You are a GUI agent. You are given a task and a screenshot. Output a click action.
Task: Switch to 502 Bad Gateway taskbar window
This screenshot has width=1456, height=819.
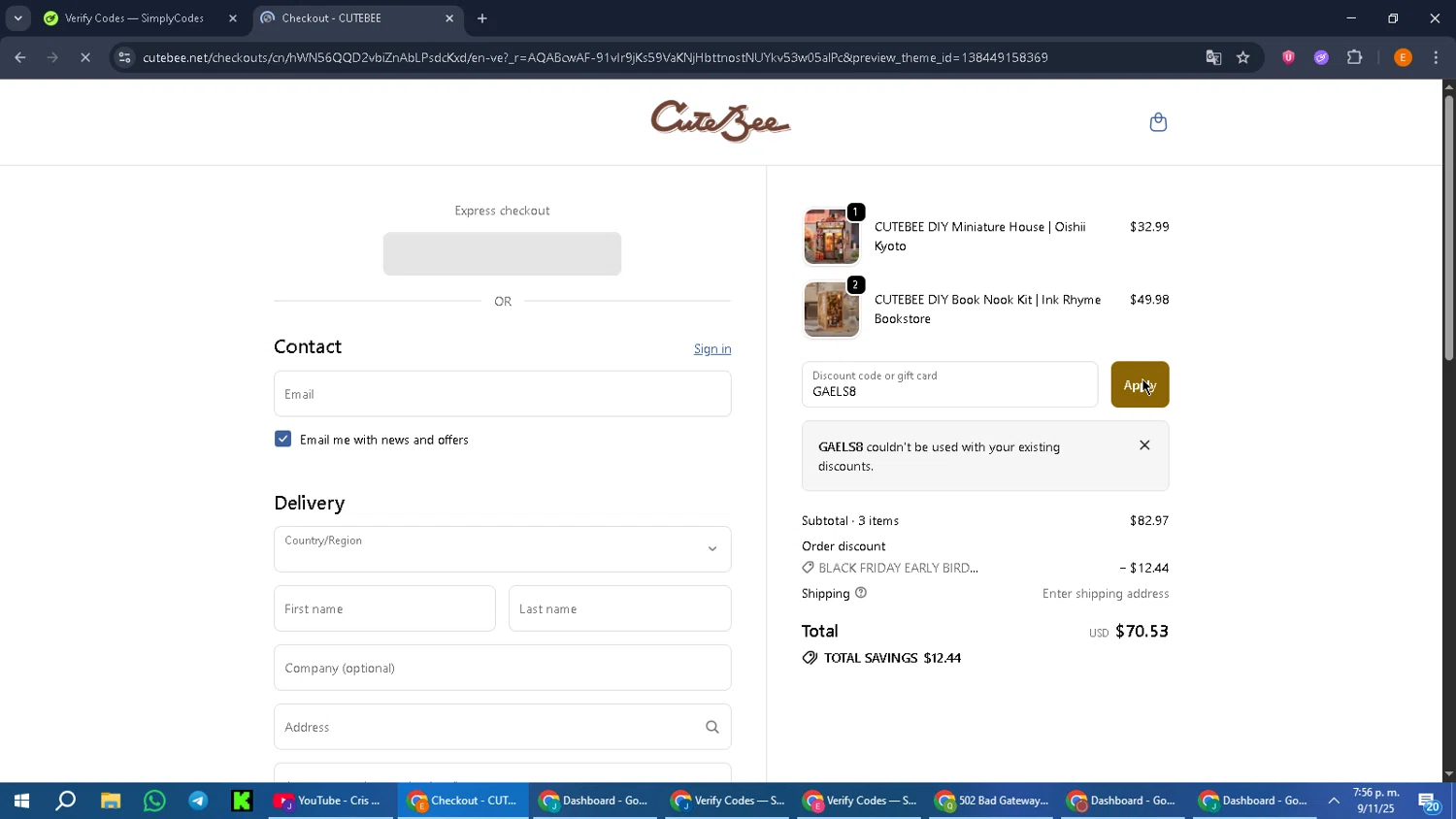coord(992,801)
